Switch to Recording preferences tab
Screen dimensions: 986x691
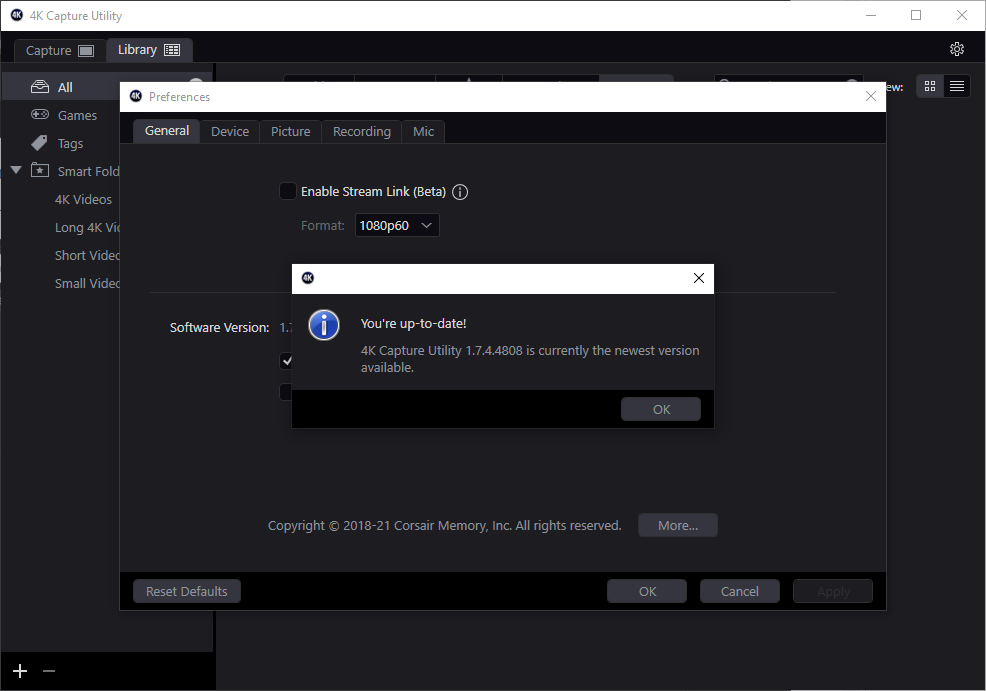[362, 131]
